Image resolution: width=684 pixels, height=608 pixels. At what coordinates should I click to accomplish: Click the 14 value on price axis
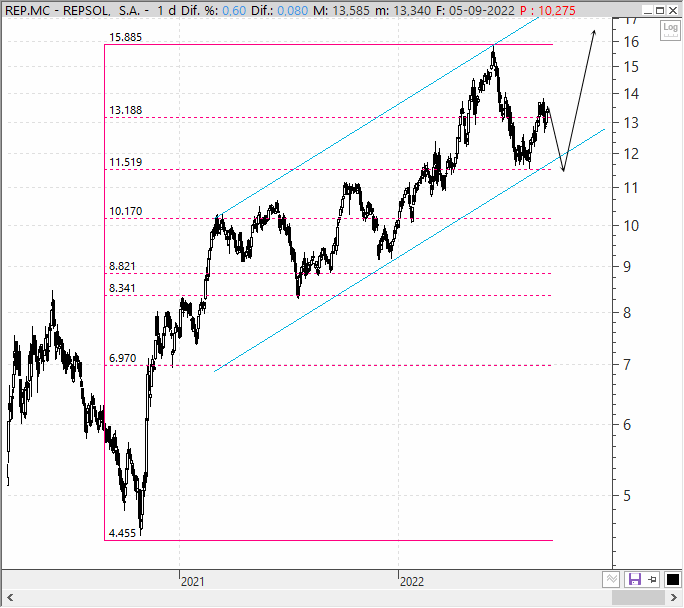tap(631, 93)
